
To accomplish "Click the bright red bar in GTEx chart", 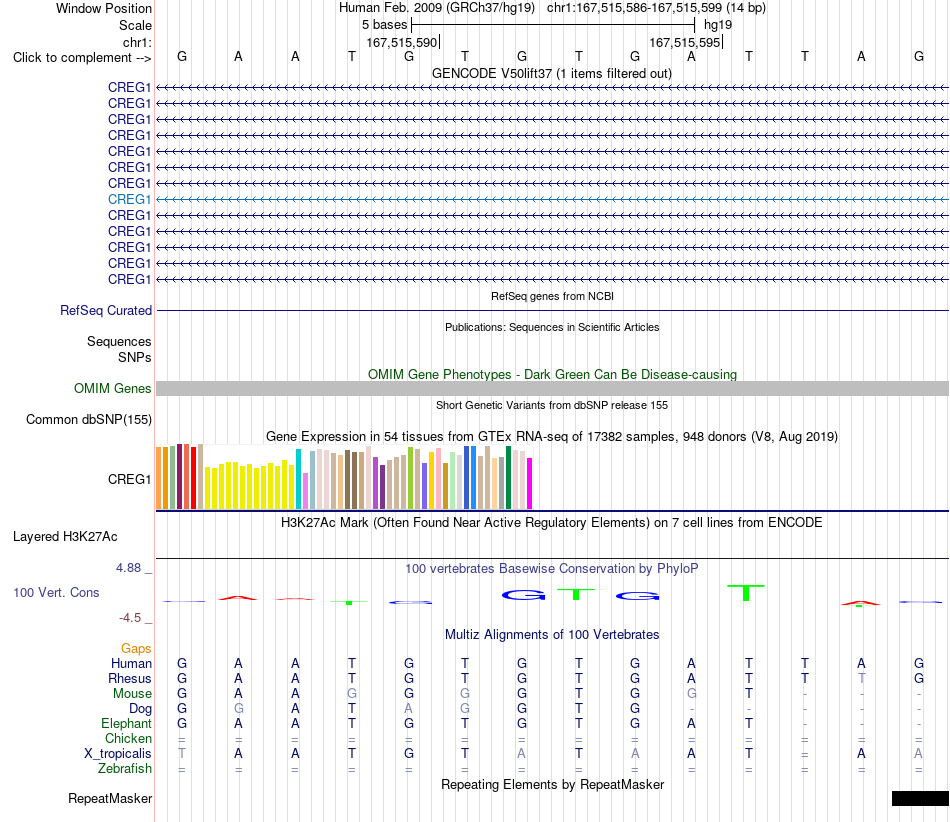I will point(193,477).
